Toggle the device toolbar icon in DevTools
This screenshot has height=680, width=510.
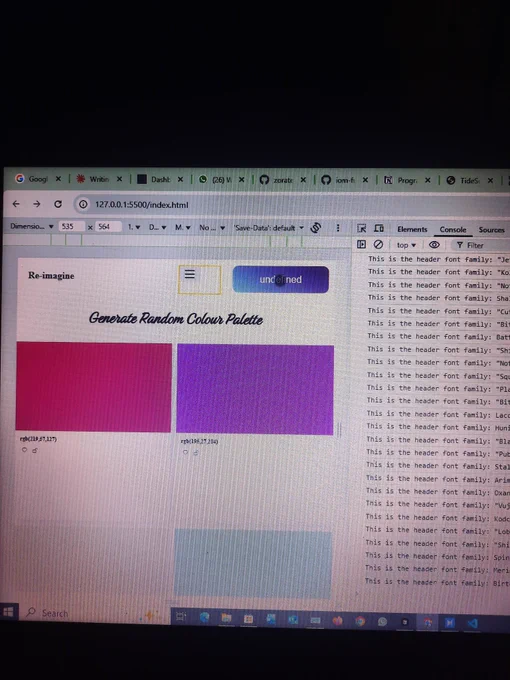(379, 228)
